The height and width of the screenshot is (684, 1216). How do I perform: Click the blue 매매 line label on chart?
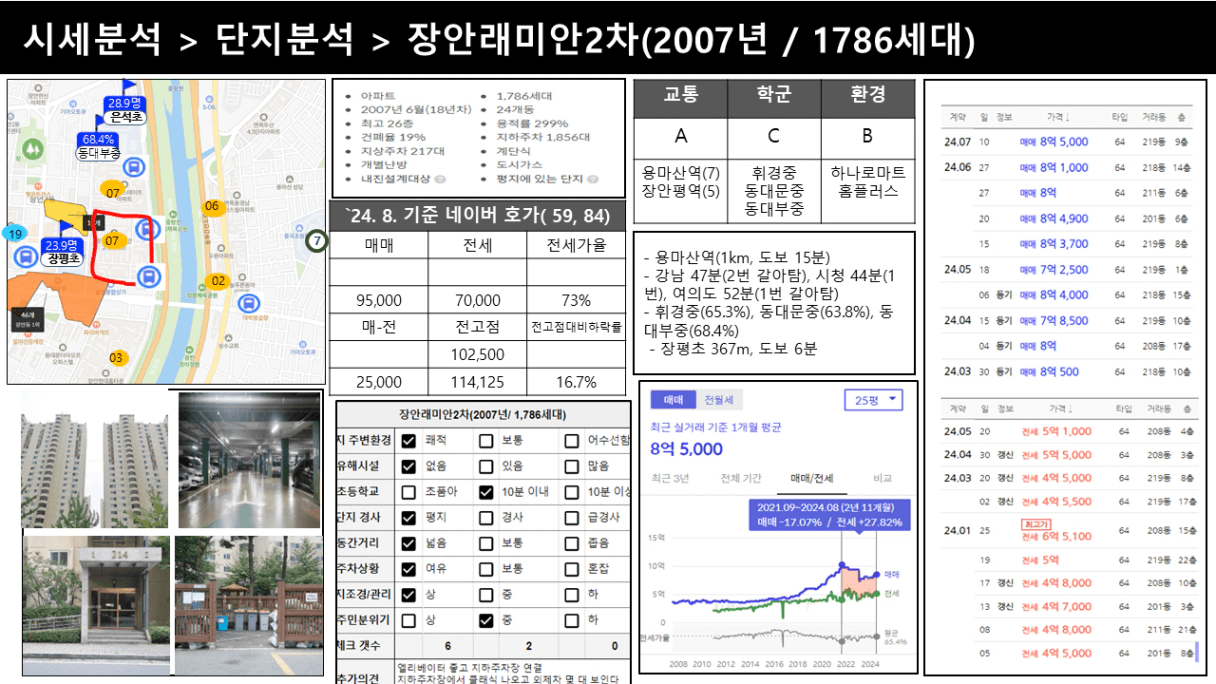(x=892, y=575)
